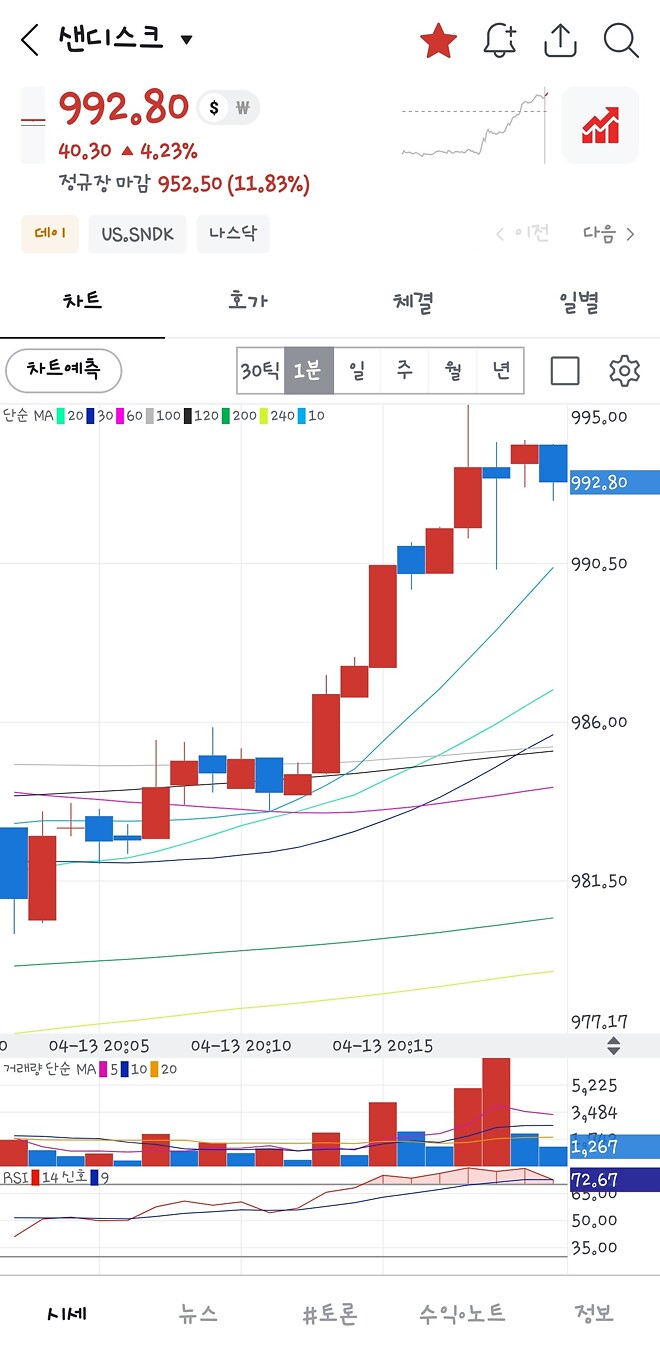Switch to the 호가 tab
This screenshot has height=1355, width=660.
click(x=248, y=301)
